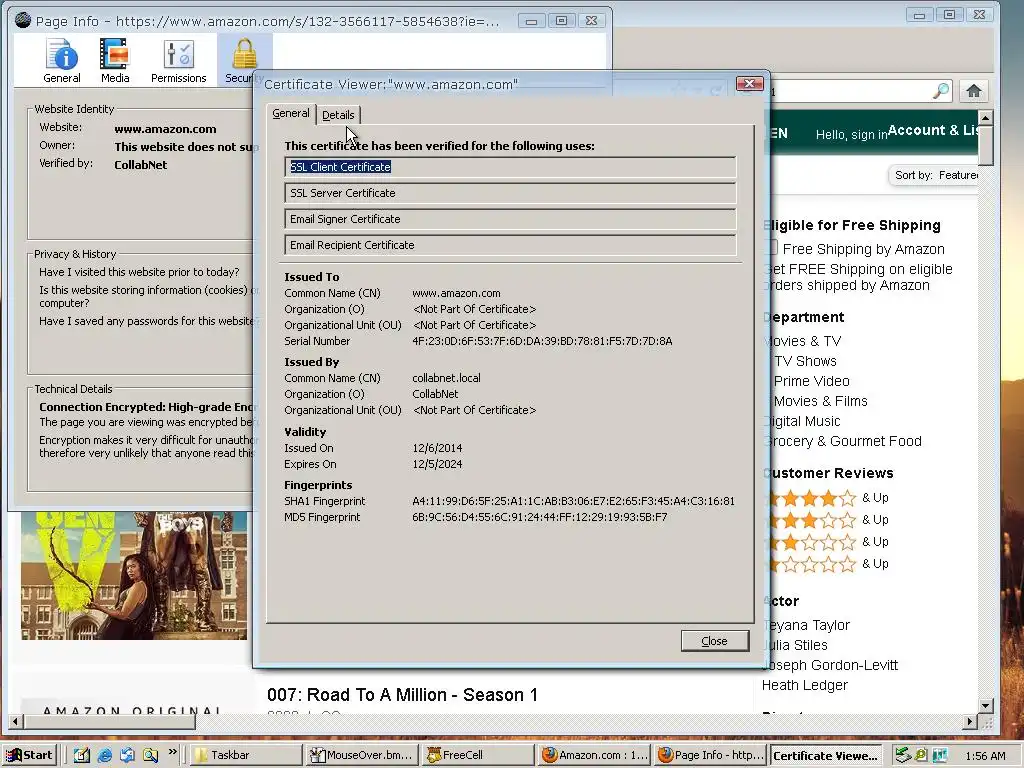Open the Prime Video department link

coord(811,381)
